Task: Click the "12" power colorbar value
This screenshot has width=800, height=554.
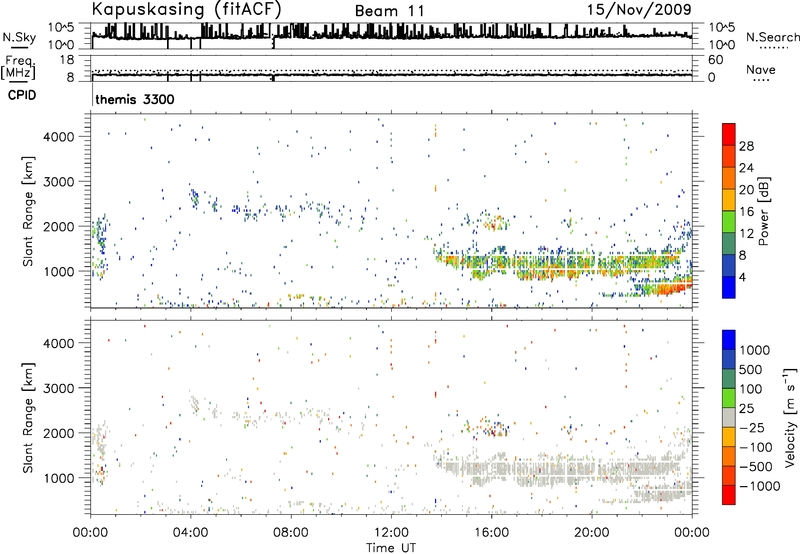Action: [x=746, y=234]
